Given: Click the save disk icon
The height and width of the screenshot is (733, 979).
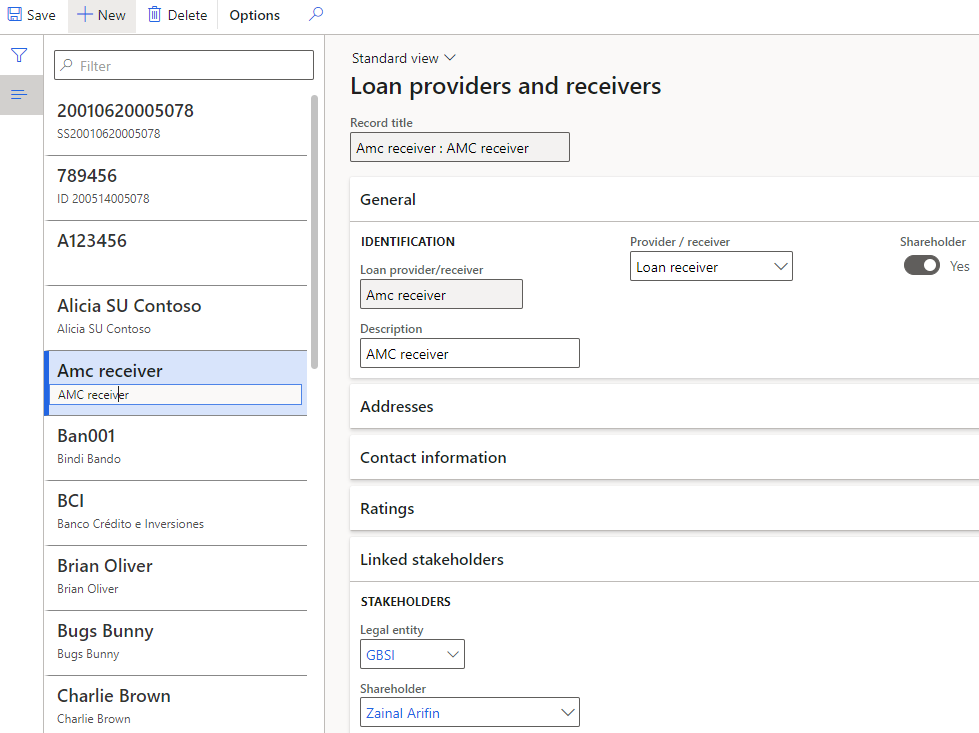Looking at the screenshot, I should pyautogui.click(x=14, y=14).
